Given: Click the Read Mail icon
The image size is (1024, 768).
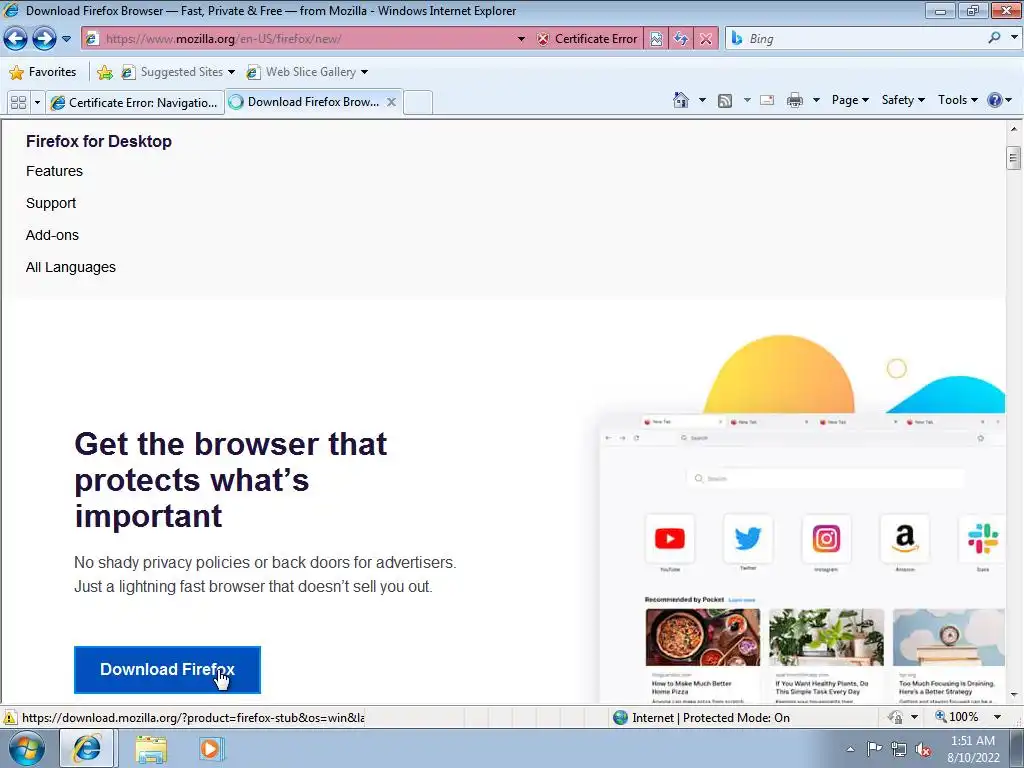Looking at the screenshot, I should click(x=767, y=100).
